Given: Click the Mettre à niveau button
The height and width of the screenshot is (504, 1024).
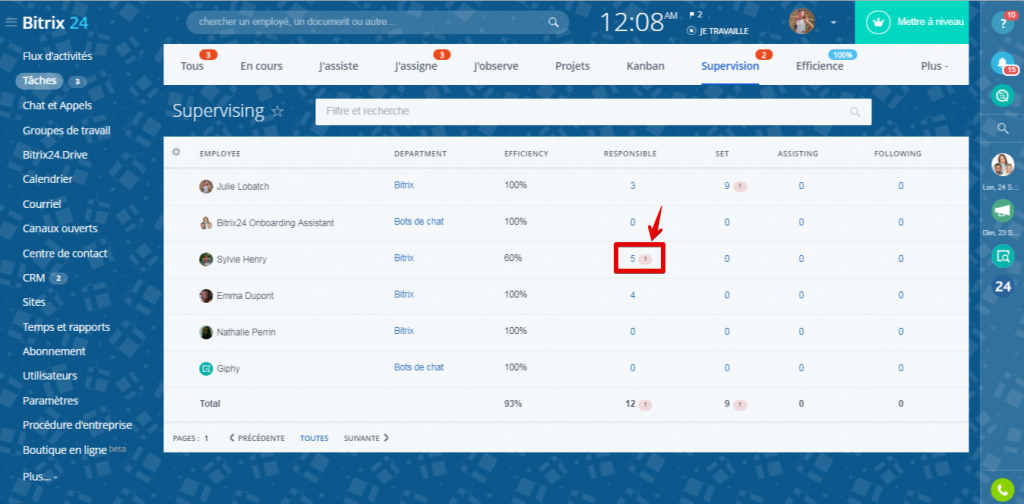Looking at the screenshot, I should tap(912, 22).
